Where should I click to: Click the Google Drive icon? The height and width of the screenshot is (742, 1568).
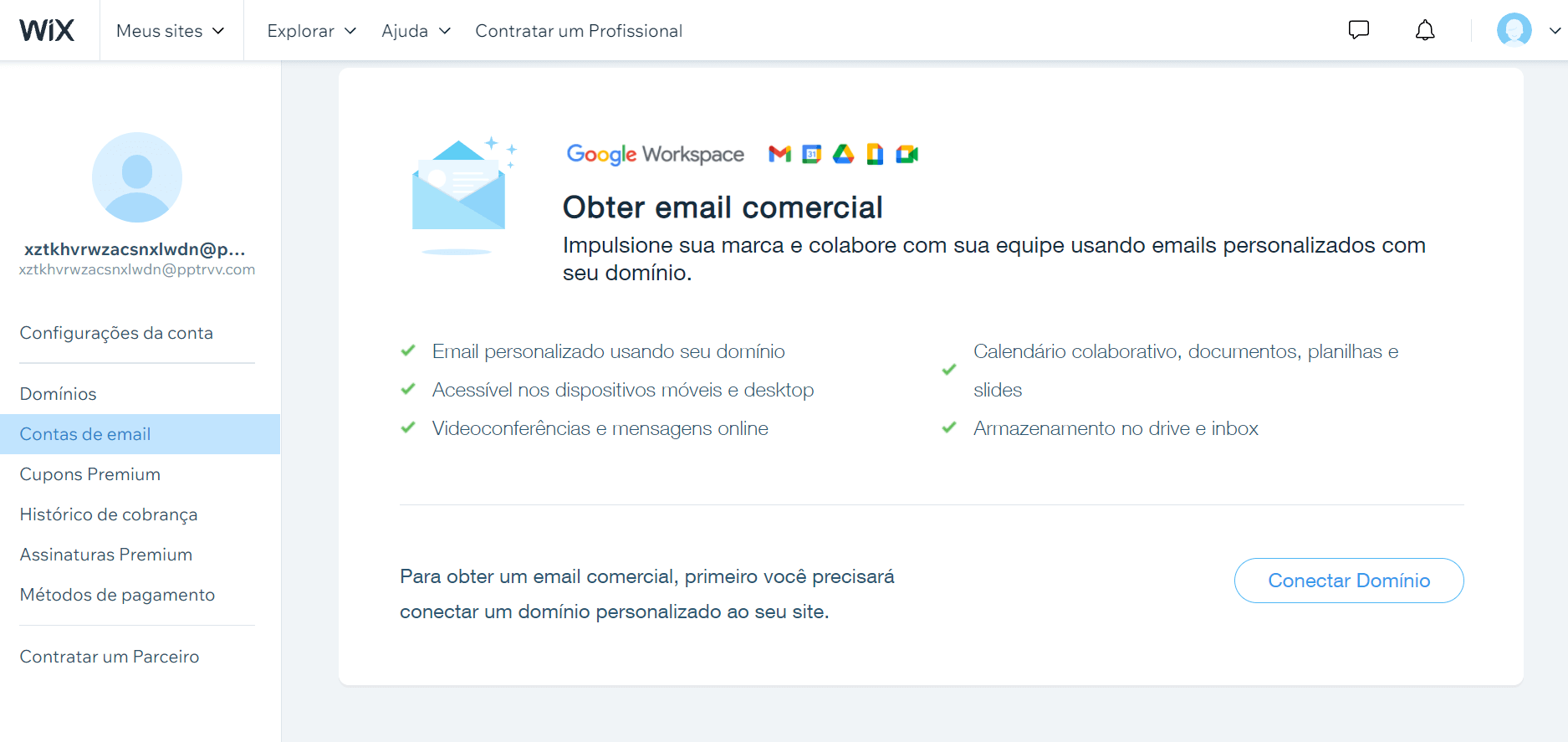click(x=844, y=154)
